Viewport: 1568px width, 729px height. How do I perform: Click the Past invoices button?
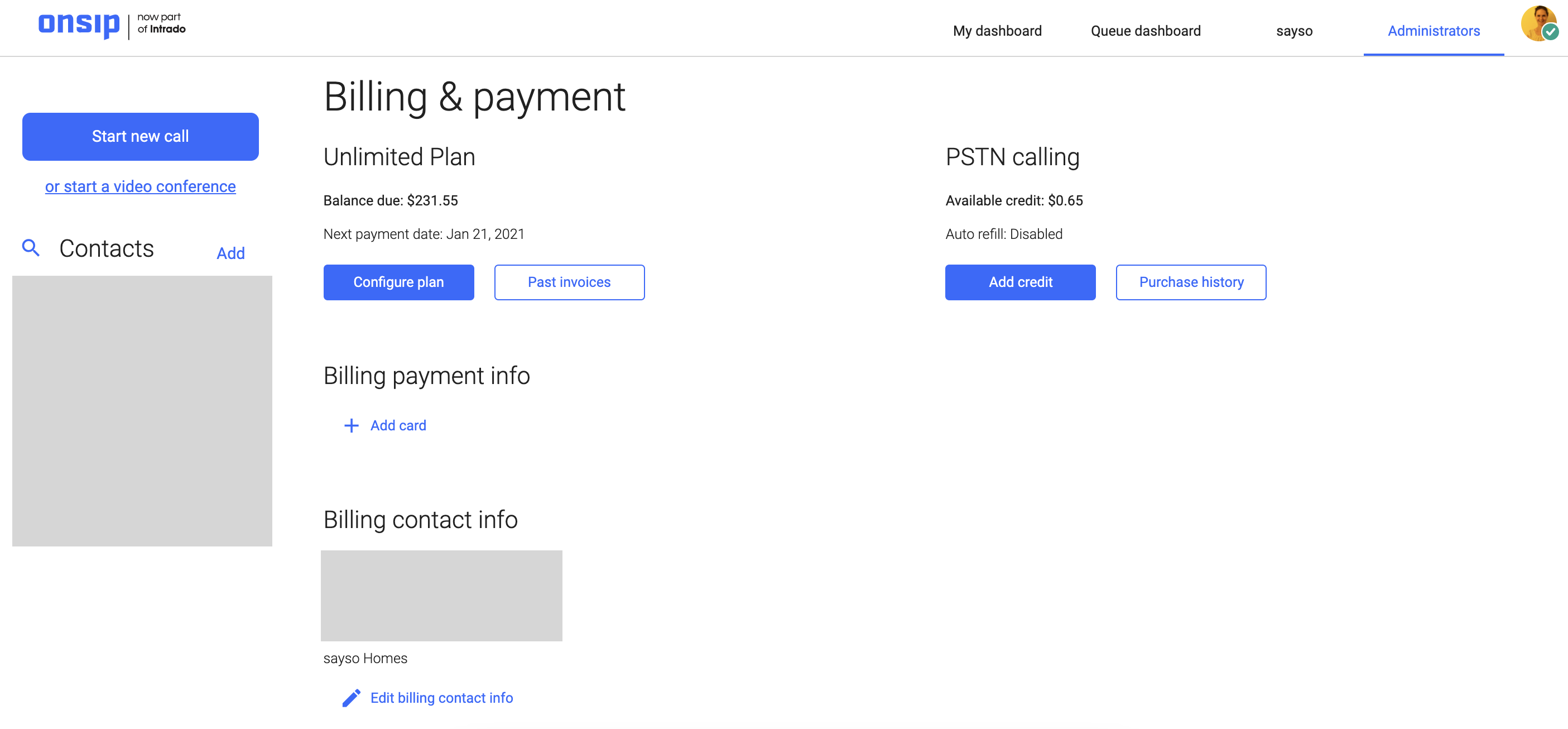tap(569, 281)
